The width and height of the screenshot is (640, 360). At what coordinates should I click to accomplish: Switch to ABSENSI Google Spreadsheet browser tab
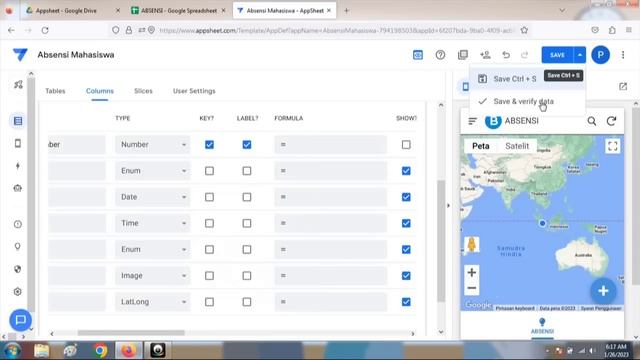pyautogui.click(x=179, y=11)
